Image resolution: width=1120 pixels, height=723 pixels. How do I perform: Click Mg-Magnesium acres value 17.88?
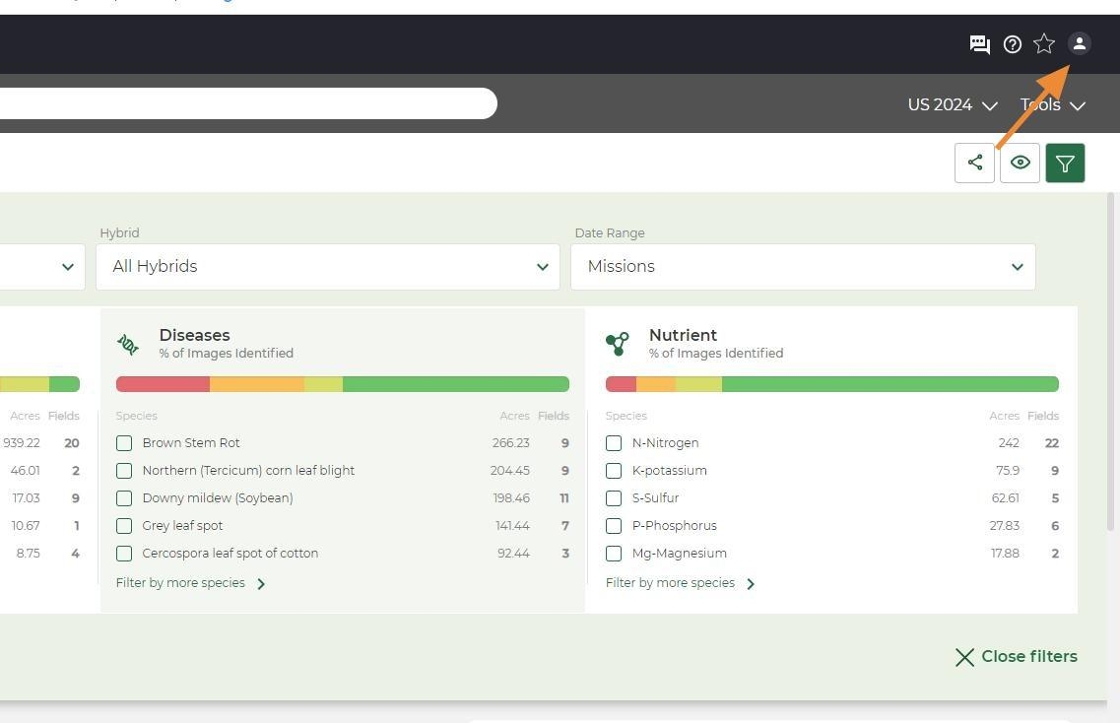point(1005,553)
